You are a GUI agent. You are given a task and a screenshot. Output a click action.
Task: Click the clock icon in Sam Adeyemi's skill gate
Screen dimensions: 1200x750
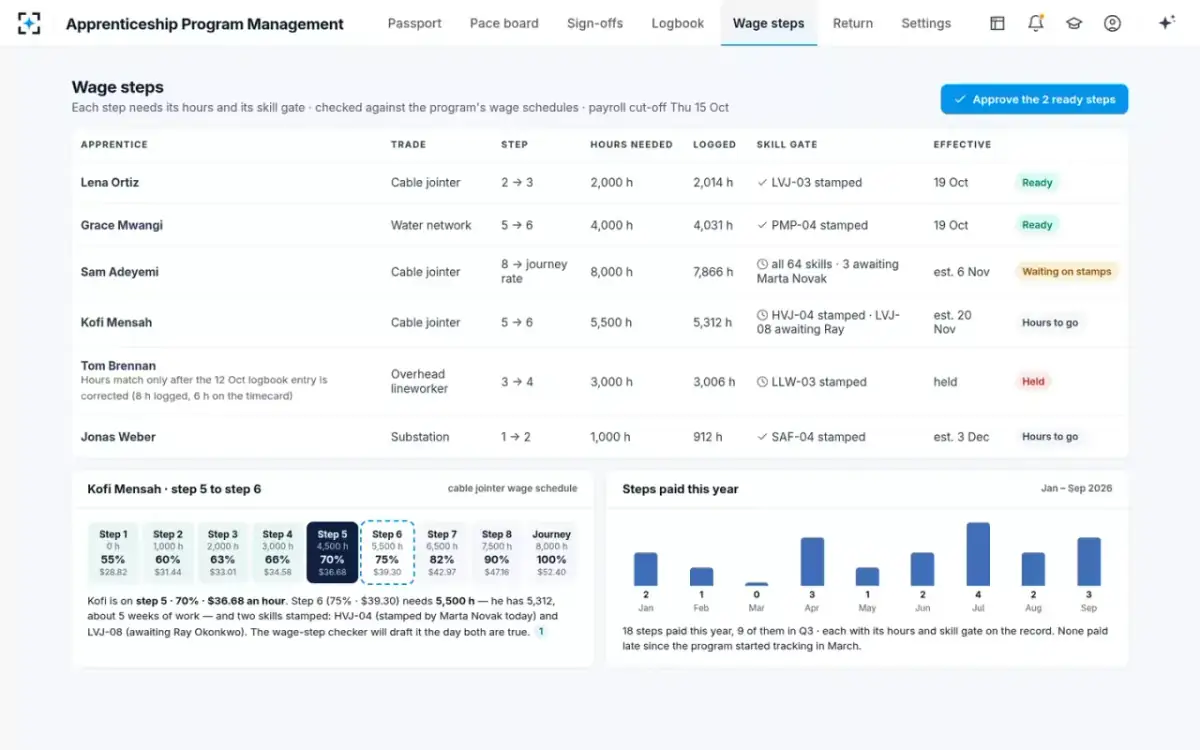tap(763, 265)
